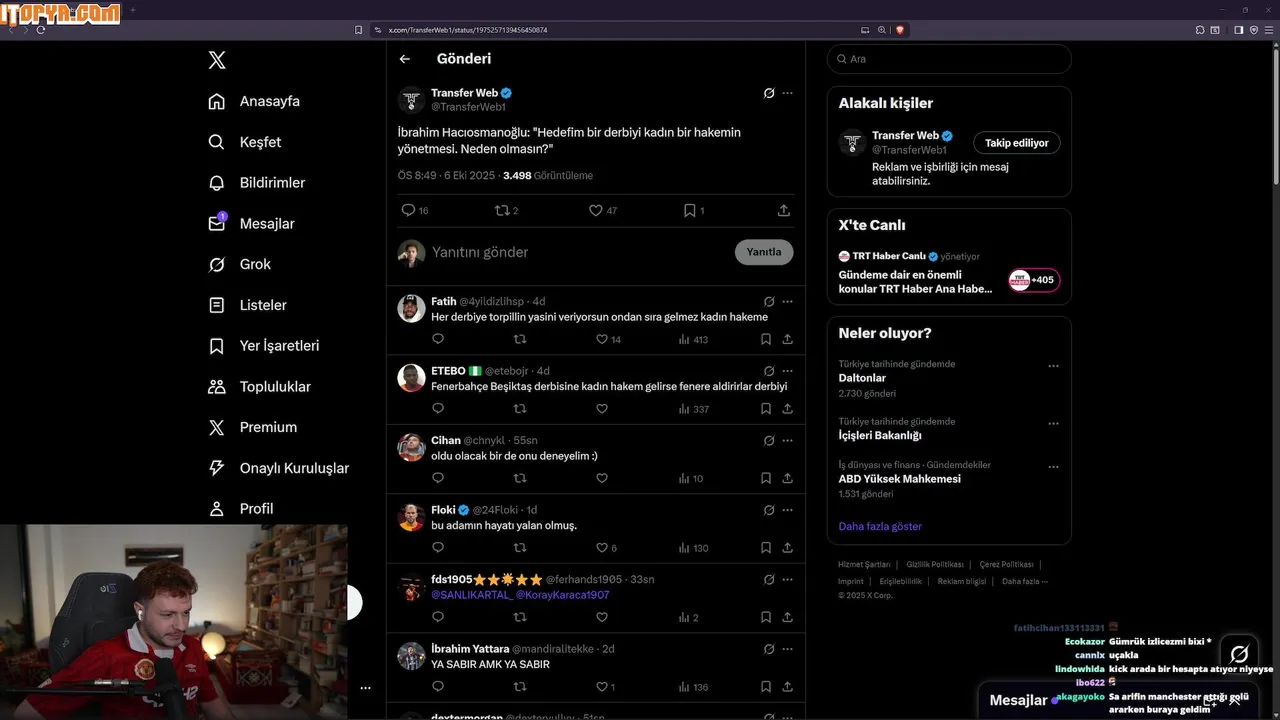Open Listeler page
Image resolution: width=1280 pixels, height=720 pixels.
pyautogui.click(x=247, y=305)
